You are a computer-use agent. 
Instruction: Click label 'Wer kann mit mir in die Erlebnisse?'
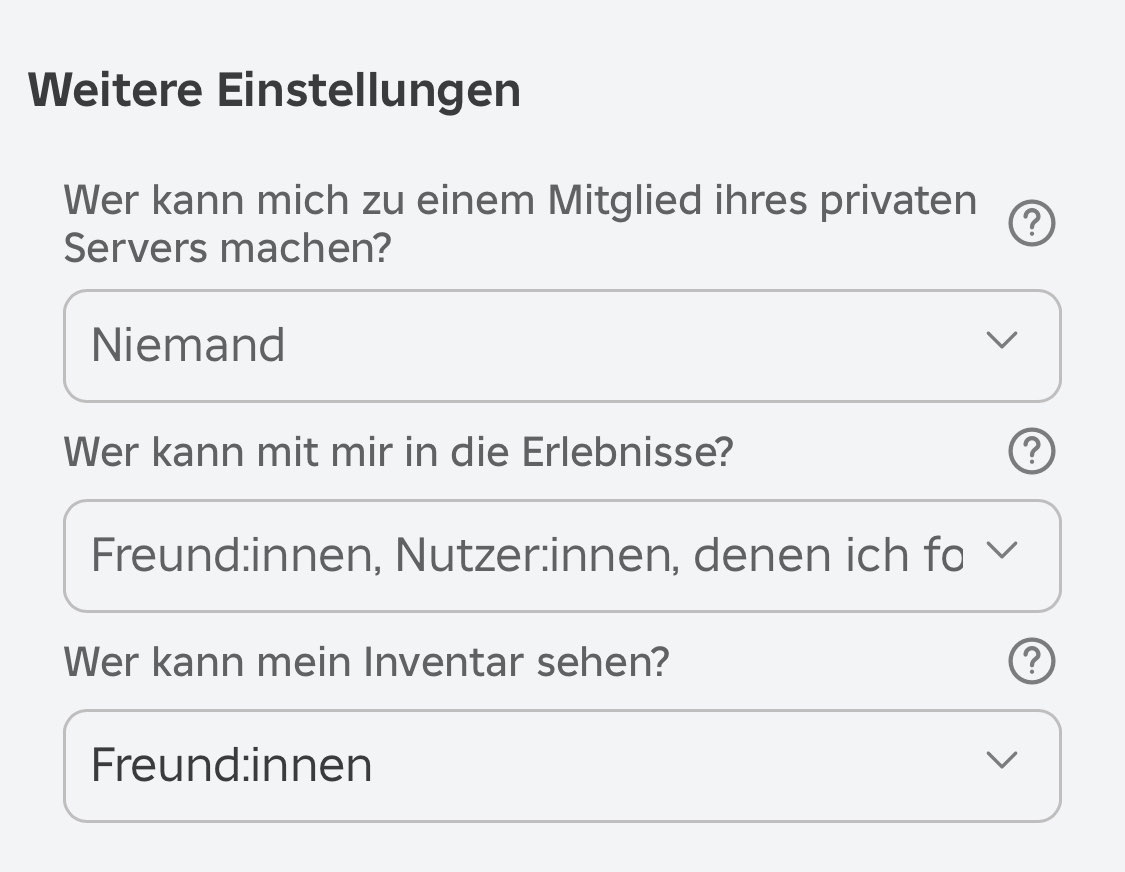398,452
